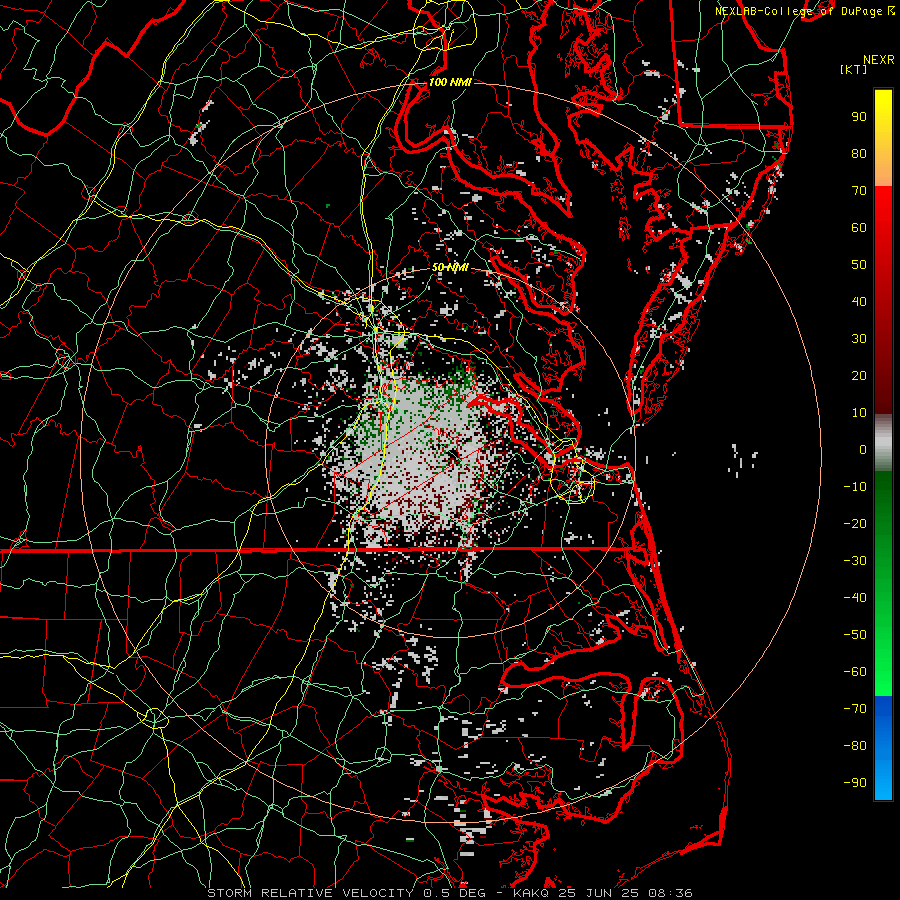Click the STORM RELATIVE VELOCITY caption text

[x=310, y=893]
